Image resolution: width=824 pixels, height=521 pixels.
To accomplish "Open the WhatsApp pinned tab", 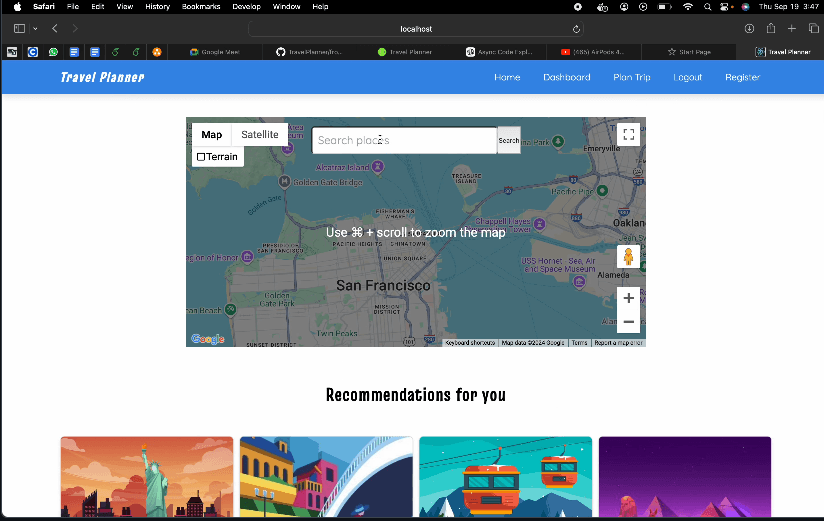I will click(53, 52).
